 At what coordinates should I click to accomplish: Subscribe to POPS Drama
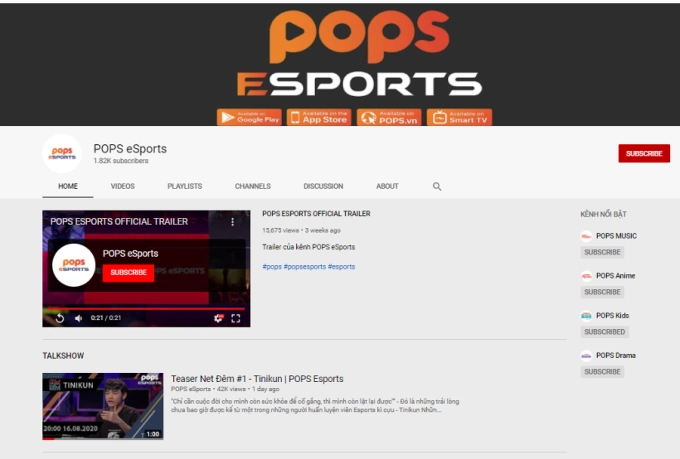602,372
